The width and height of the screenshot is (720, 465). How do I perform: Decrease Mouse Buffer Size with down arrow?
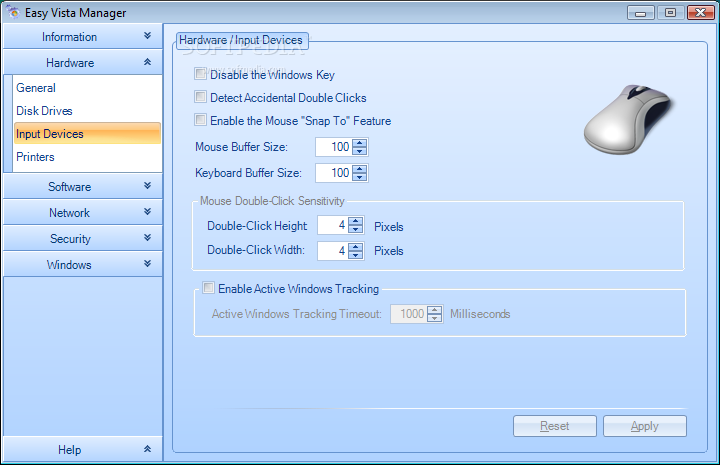tap(360, 151)
